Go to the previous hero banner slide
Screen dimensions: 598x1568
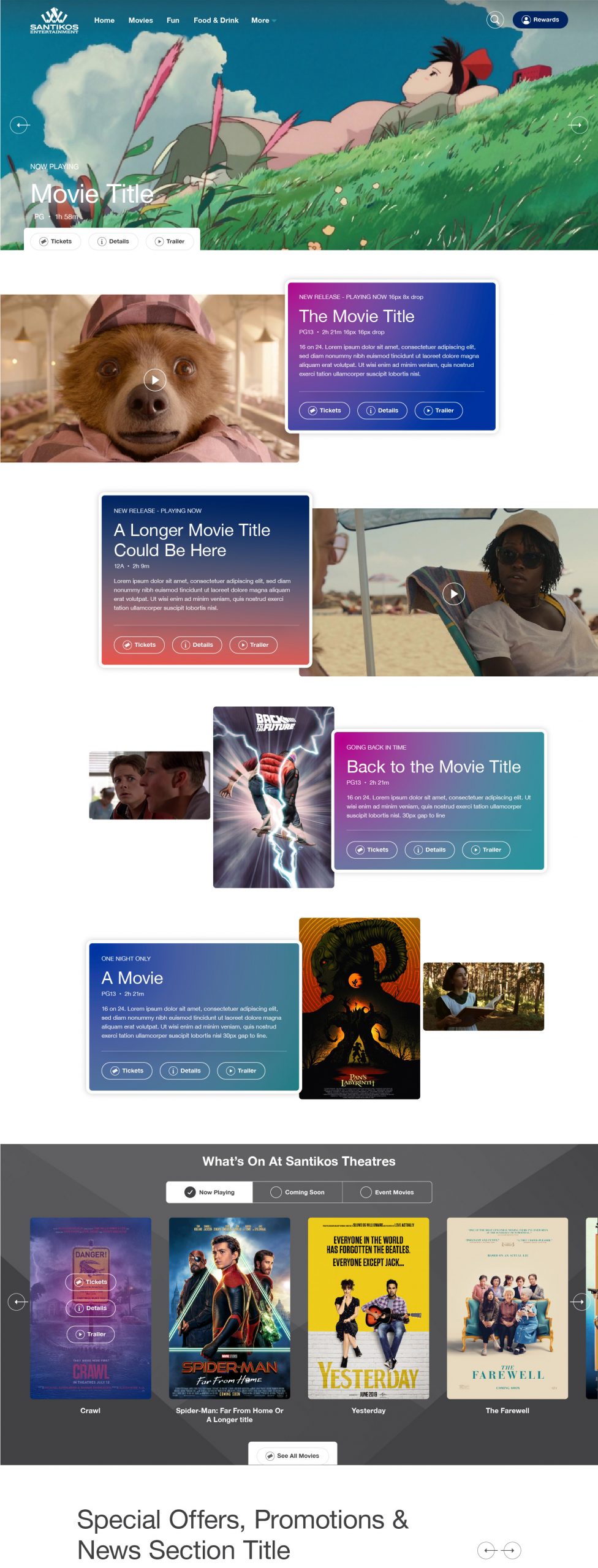pos(20,125)
